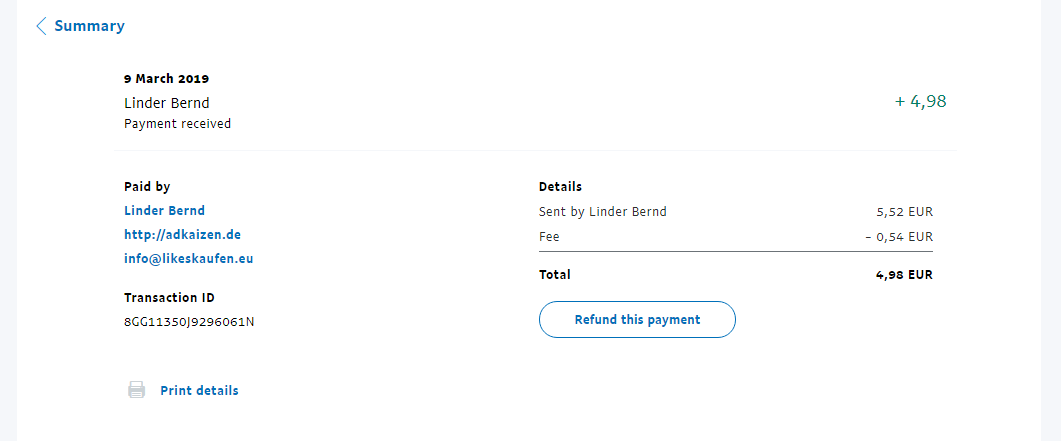Click the Print details link
The width and height of the screenshot is (1061, 441).
(x=199, y=390)
